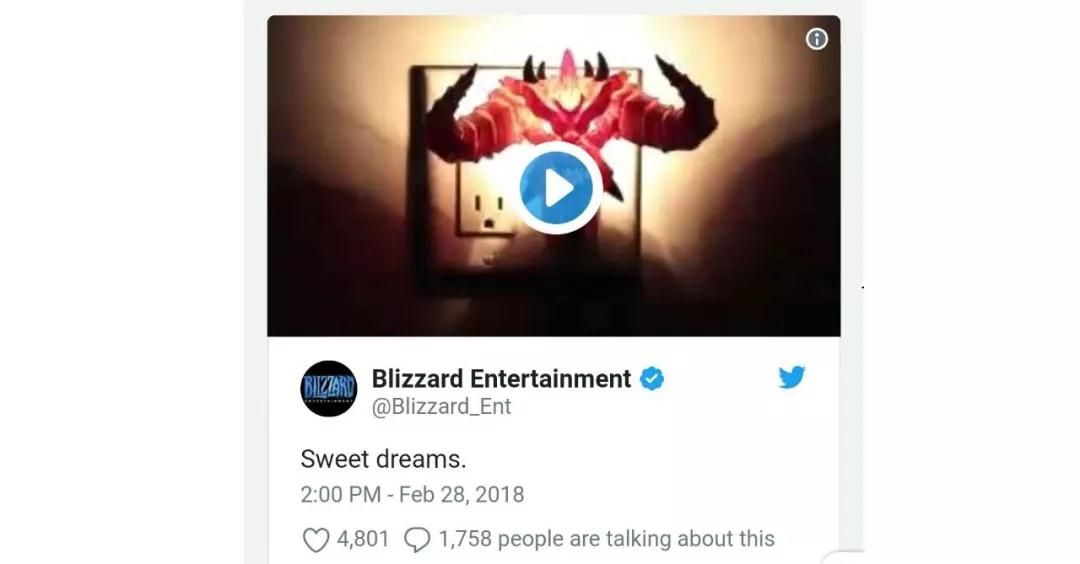Click the wall outlet in the video
This screenshot has width=1080, height=564.
[486, 207]
